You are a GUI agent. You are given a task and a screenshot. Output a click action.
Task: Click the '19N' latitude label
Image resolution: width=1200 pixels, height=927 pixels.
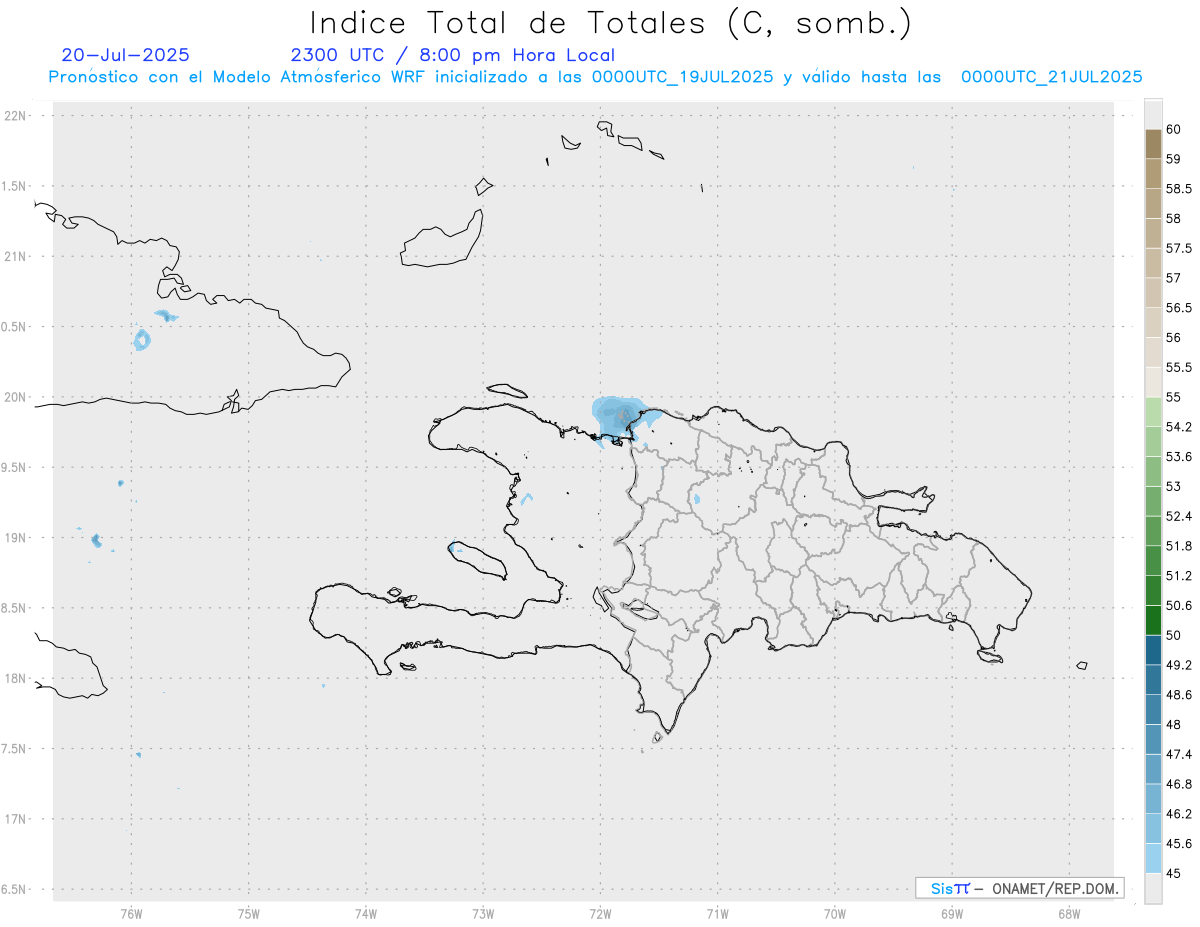click(16, 538)
